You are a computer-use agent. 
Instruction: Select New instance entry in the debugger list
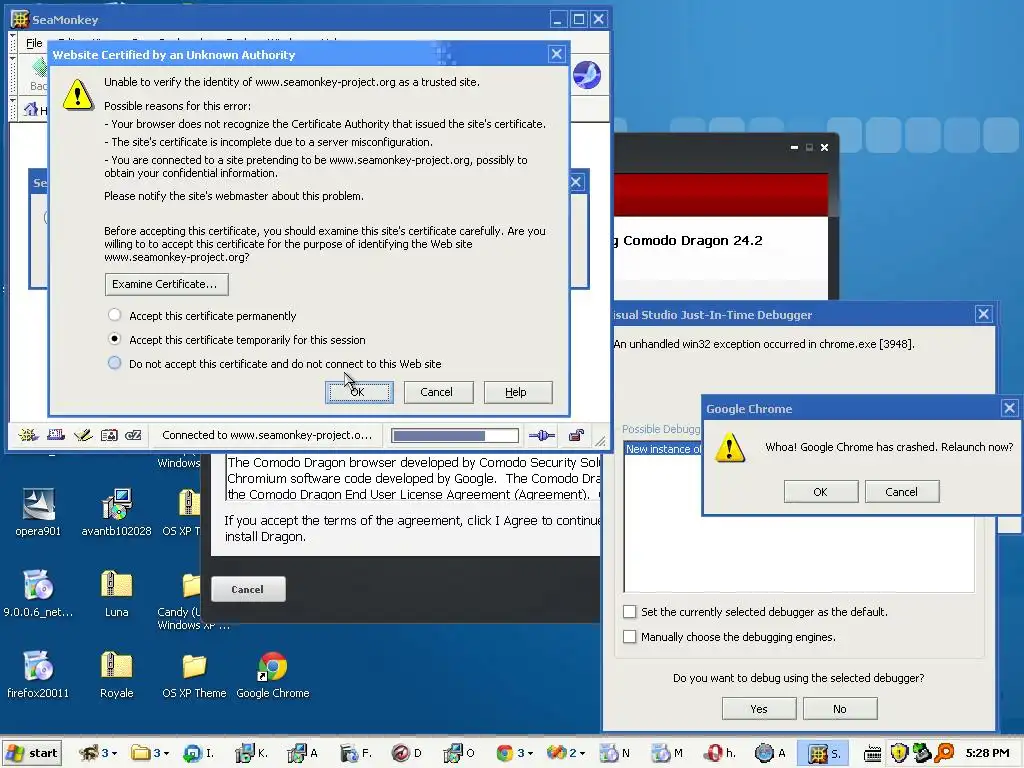coord(663,449)
